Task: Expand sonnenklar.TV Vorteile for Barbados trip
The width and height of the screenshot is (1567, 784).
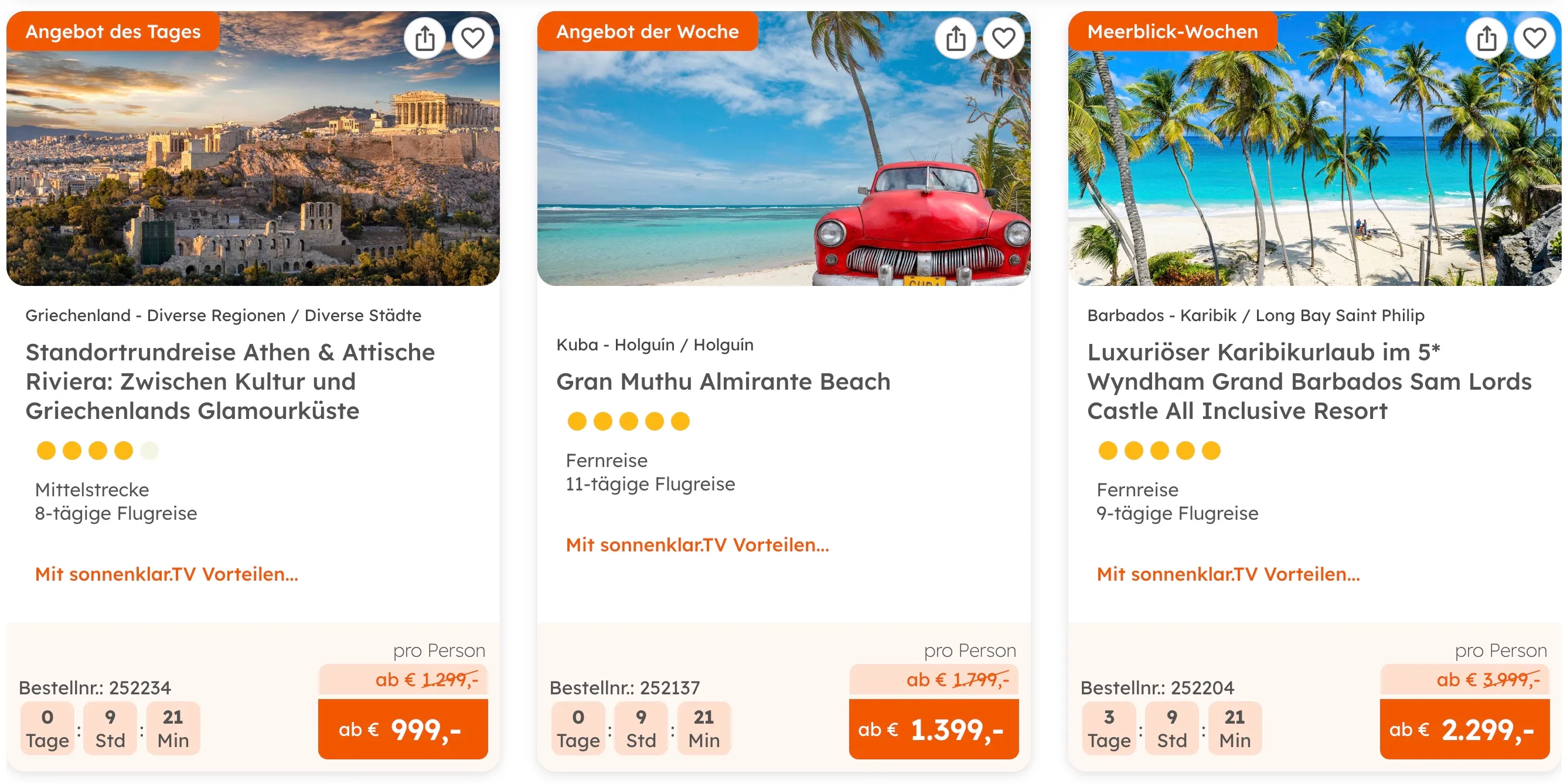Action: pyautogui.click(x=1228, y=574)
